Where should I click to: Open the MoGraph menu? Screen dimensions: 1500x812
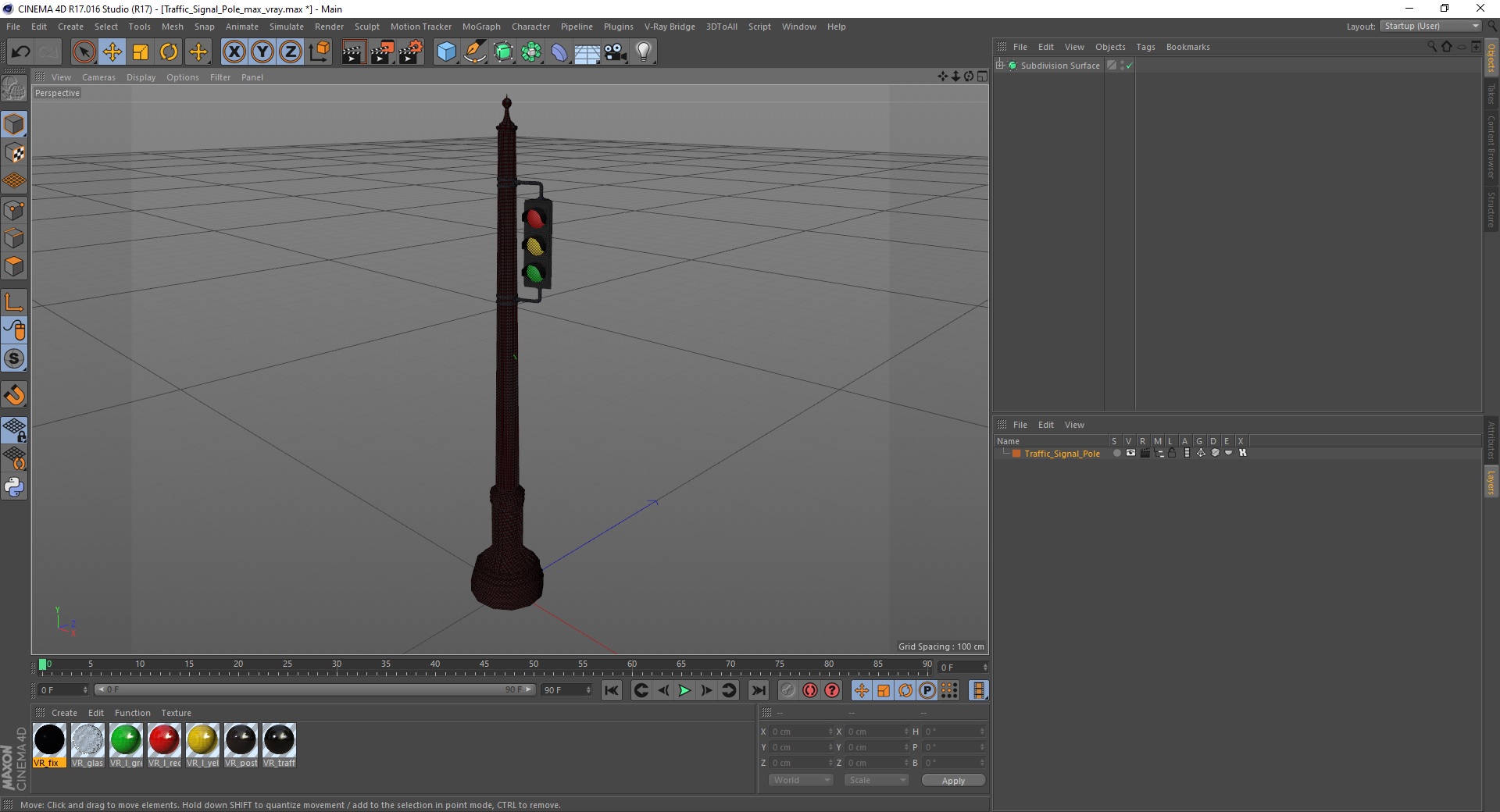[x=481, y=27]
